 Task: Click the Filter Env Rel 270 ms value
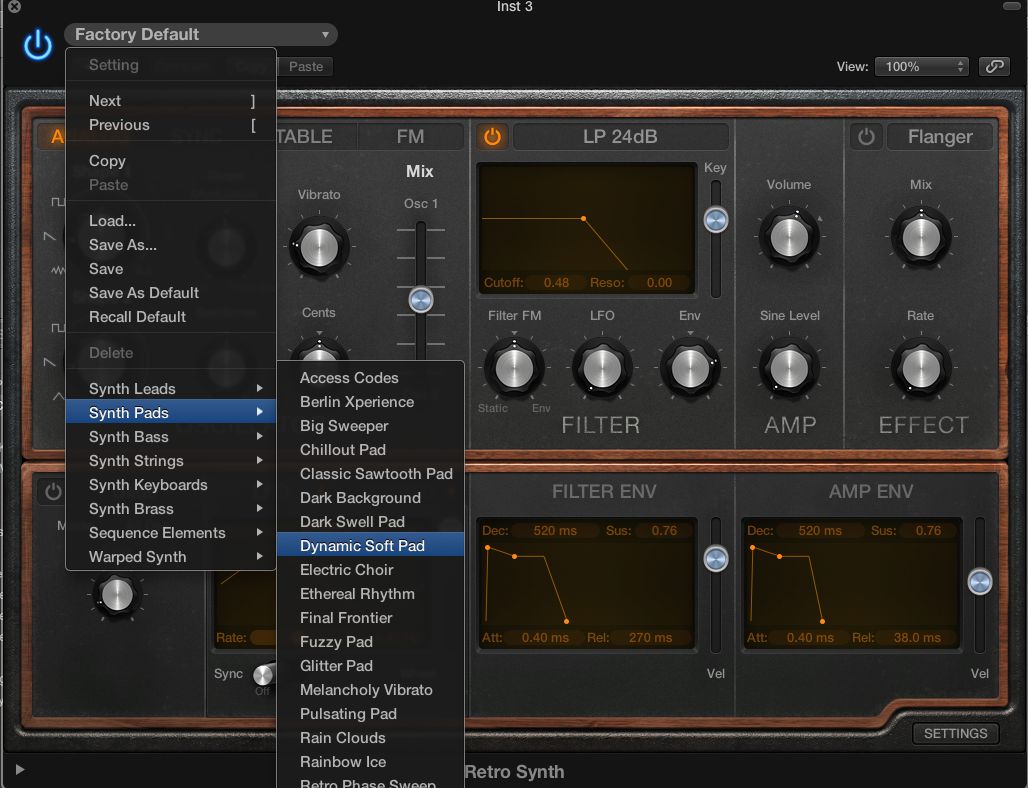point(650,637)
